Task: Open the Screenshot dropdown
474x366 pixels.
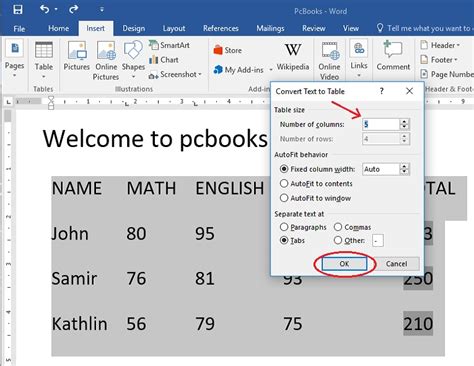Action: tap(175, 75)
